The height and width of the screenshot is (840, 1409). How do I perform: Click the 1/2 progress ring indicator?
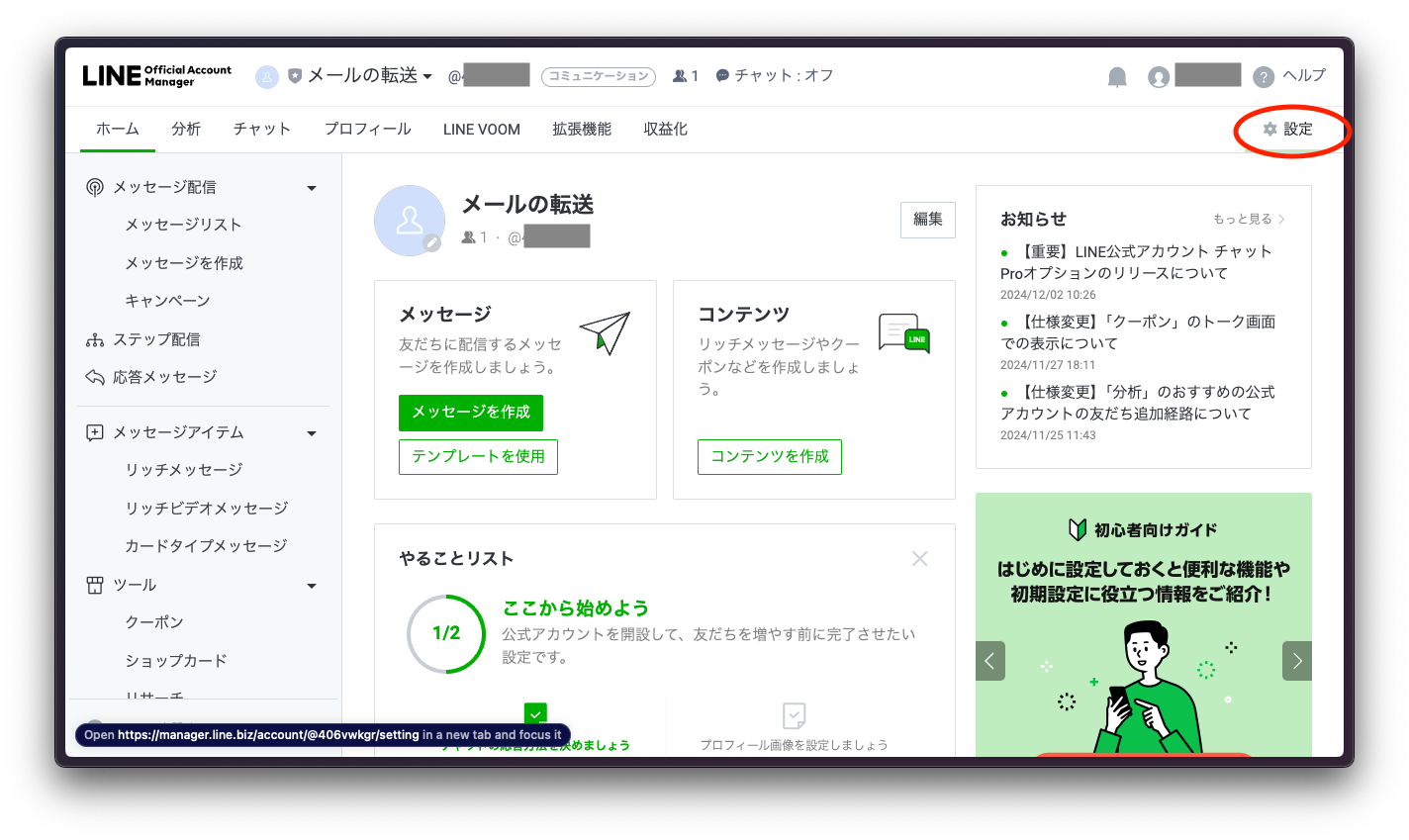click(445, 634)
